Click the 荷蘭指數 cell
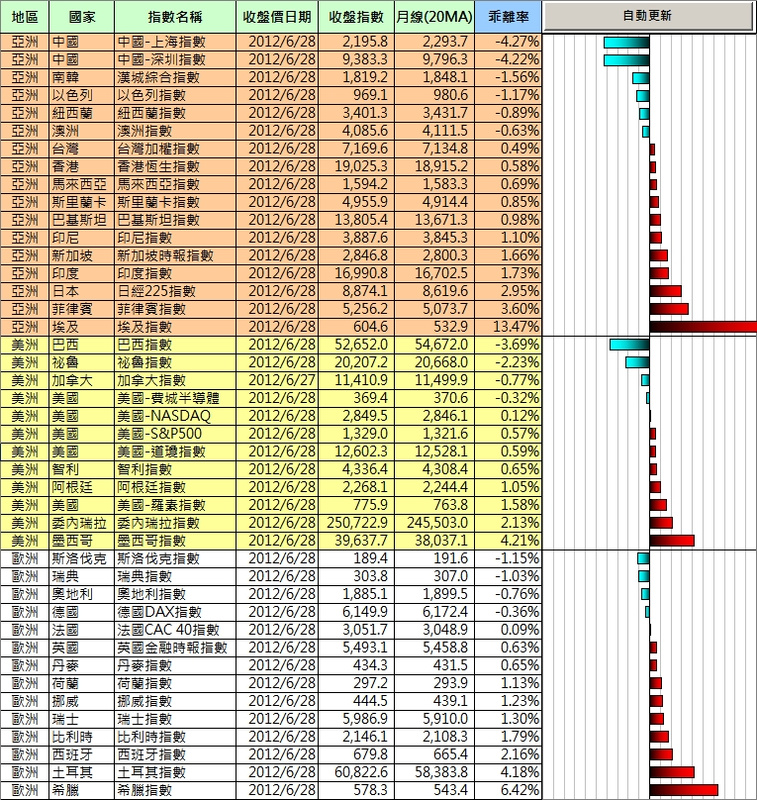The height and width of the screenshot is (800, 757). point(175,684)
